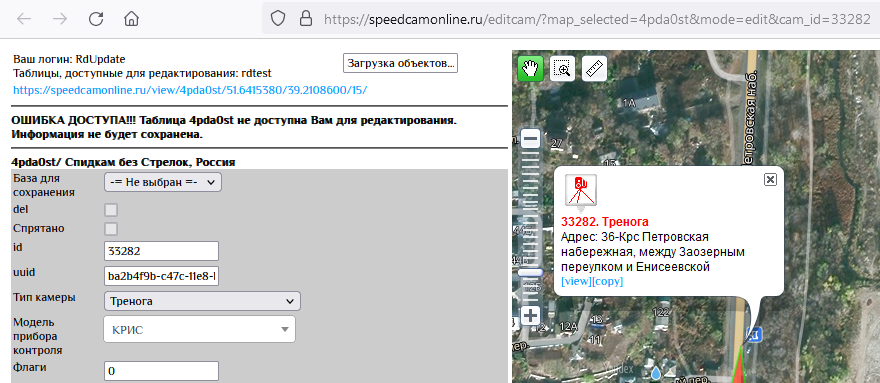Click the [view] link in balloon

[576, 281]
